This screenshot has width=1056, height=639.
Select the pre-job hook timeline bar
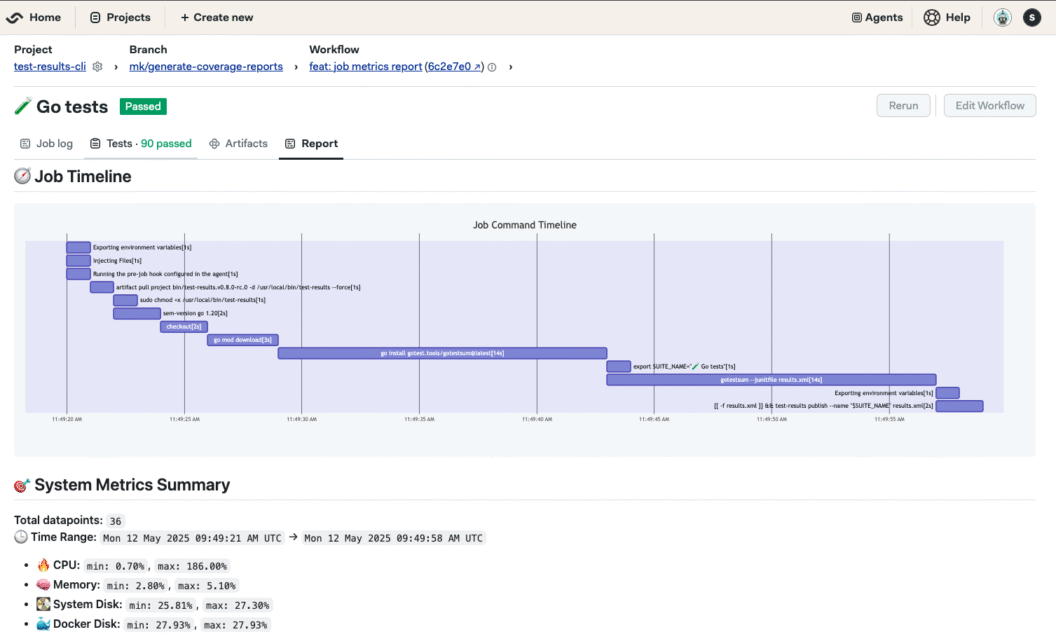pyautogui.click(x=78, y=274)
